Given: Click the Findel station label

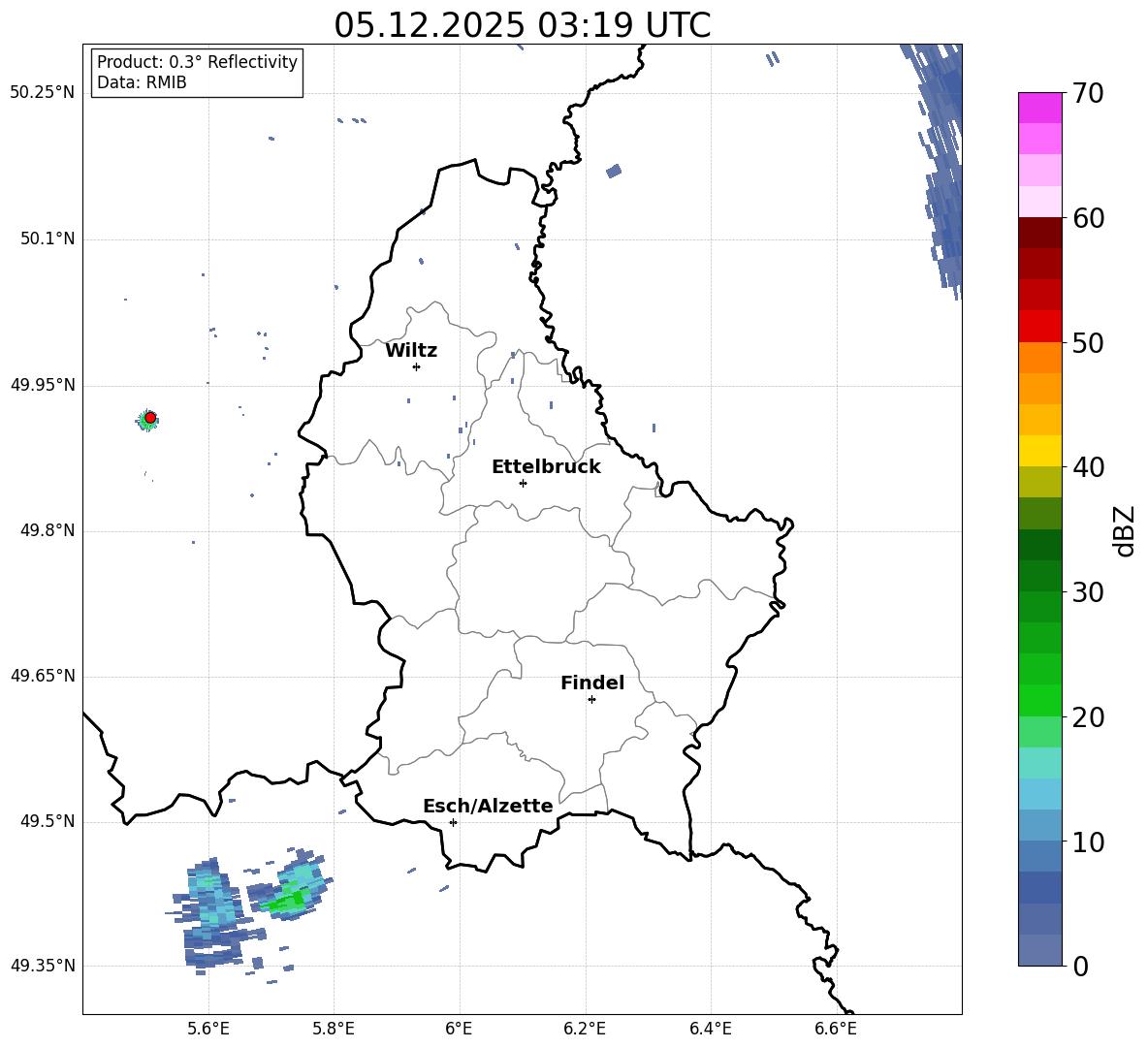Looking at the screenshot, I should point(592,683).
